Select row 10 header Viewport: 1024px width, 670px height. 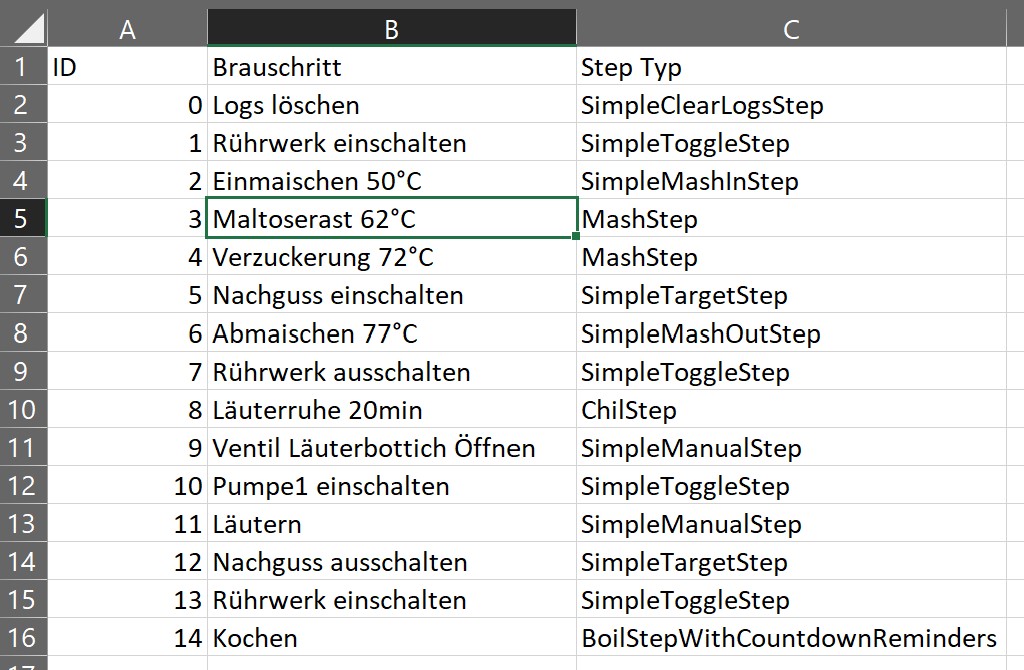[23, 410]
